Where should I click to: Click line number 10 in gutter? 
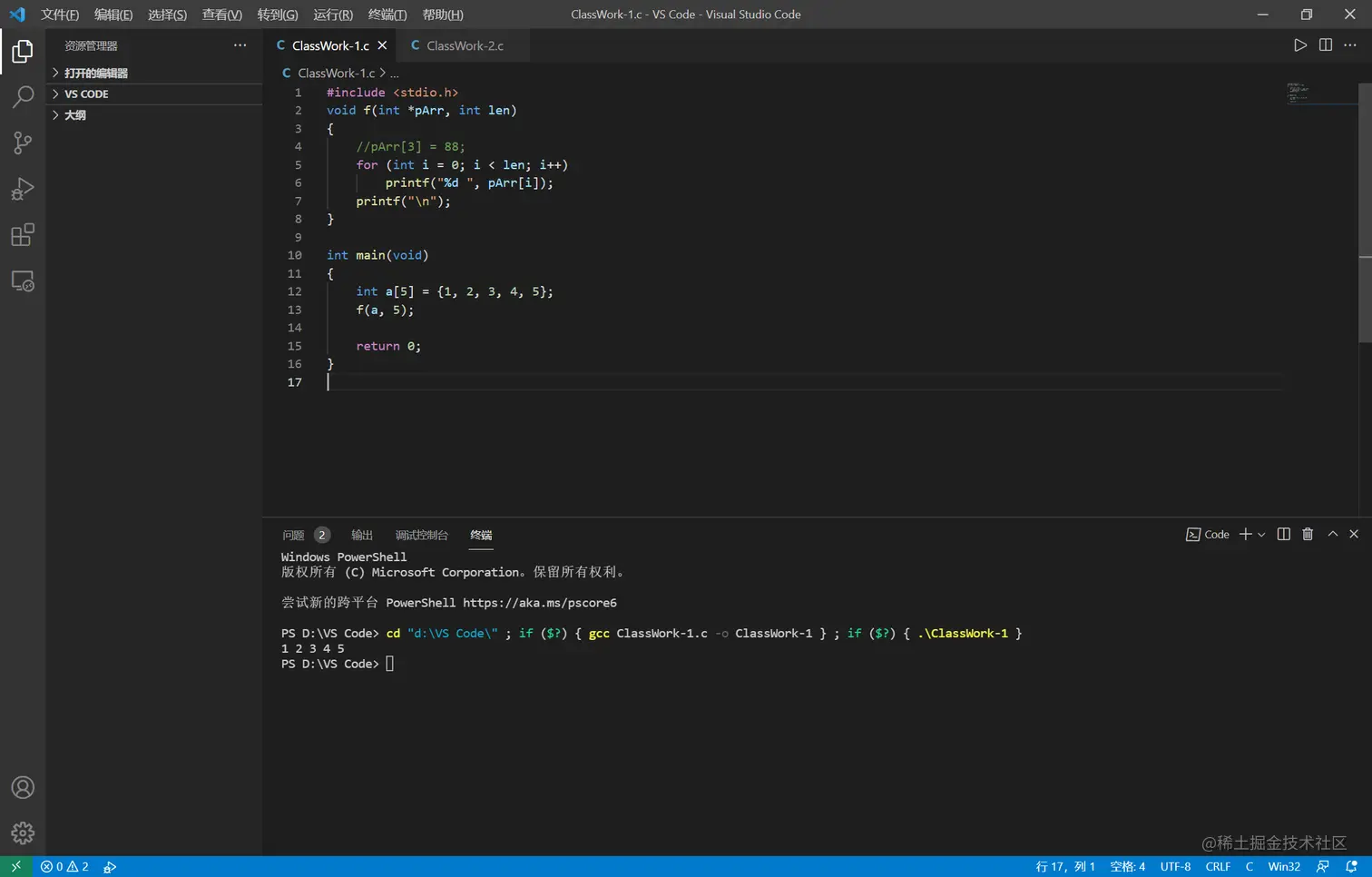point(295,255)
